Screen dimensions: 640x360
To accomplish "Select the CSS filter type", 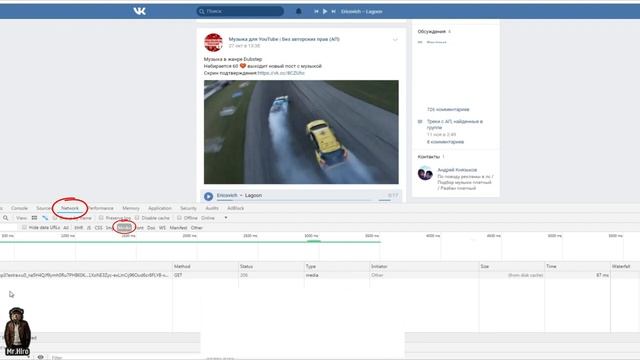I will 99,228.
